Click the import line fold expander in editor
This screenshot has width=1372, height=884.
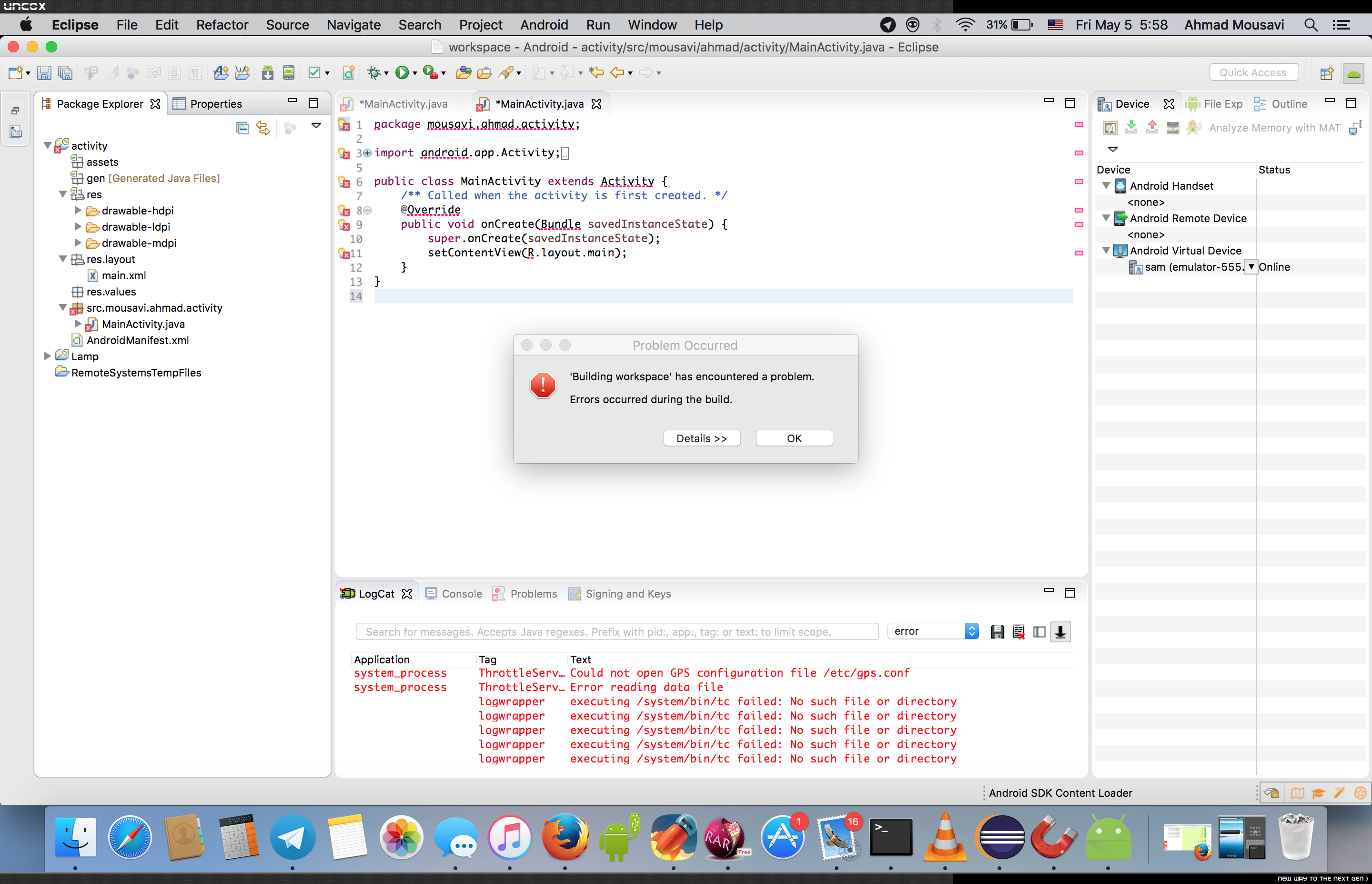[x=367, y=152]
